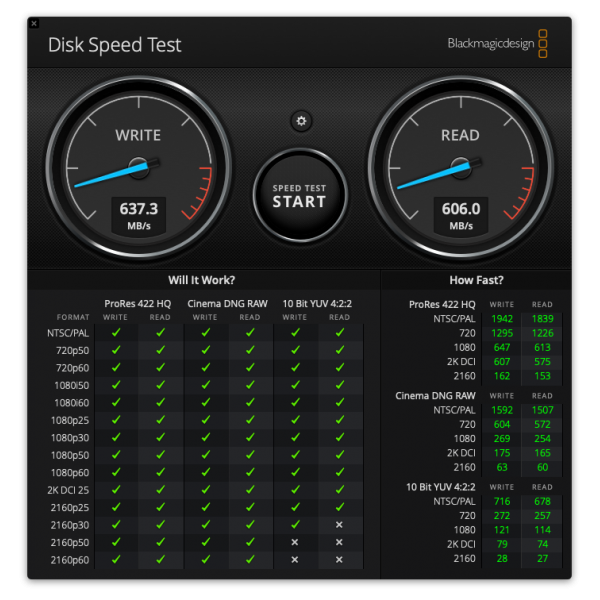Click the How Fast? panel heading
This screenshot has height=600, width=600.
(476, 280)
